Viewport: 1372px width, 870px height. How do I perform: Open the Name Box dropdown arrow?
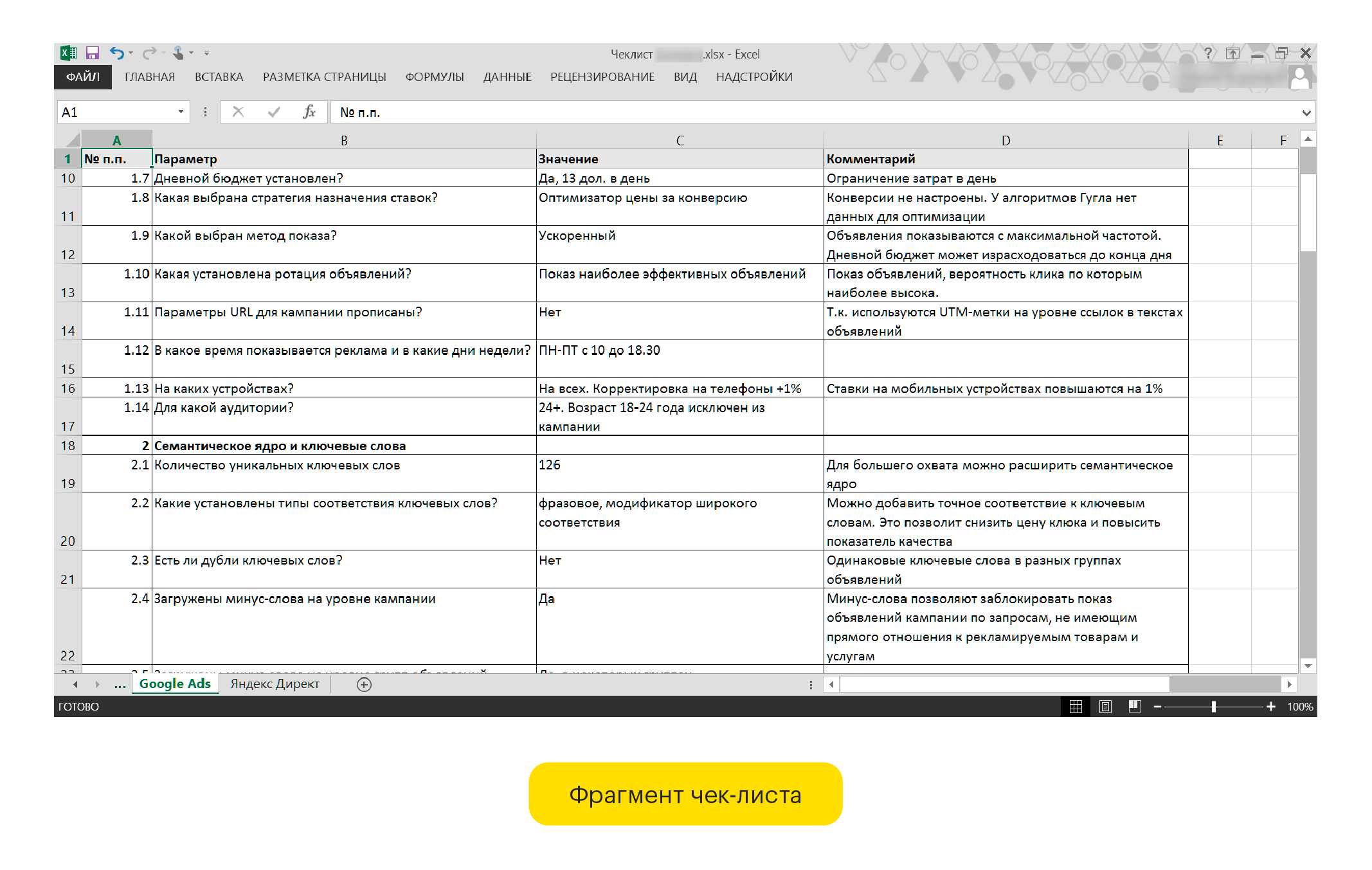tap(181, 113)
